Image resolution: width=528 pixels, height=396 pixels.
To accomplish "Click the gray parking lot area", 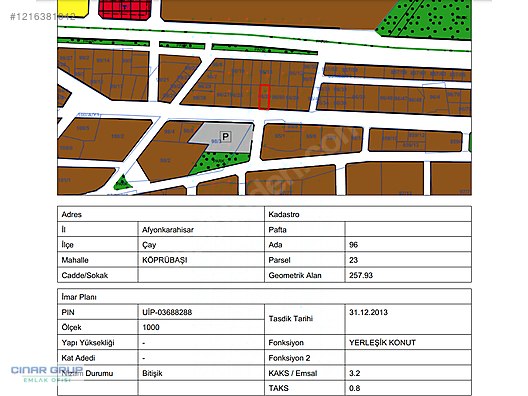I will 223,136.
